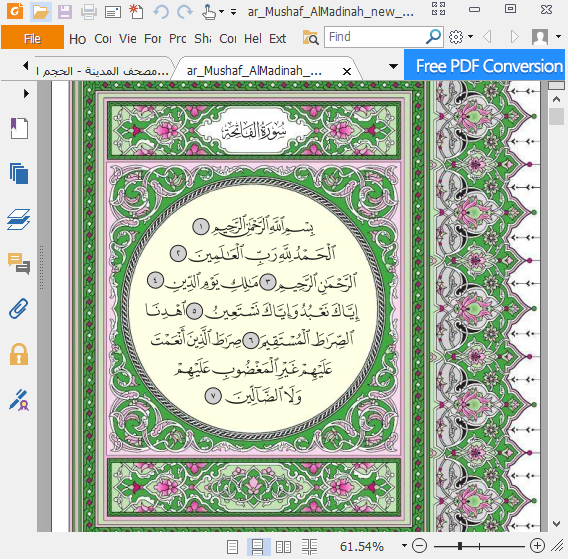Screen dimensions: 568x559
Task: Undo the last action
Action: click(x=161, y=12)
